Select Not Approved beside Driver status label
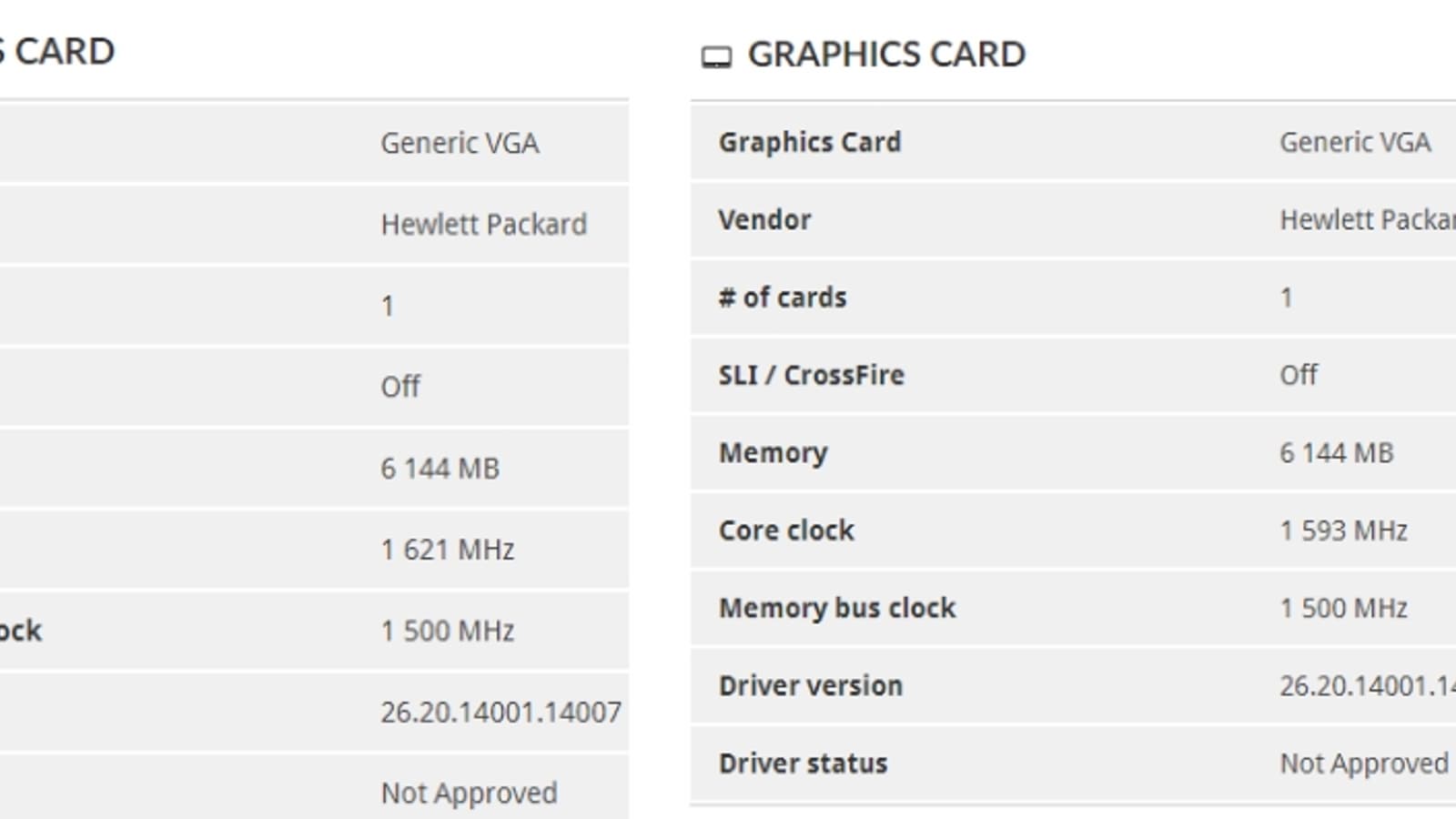 (x=1363, y=763)
